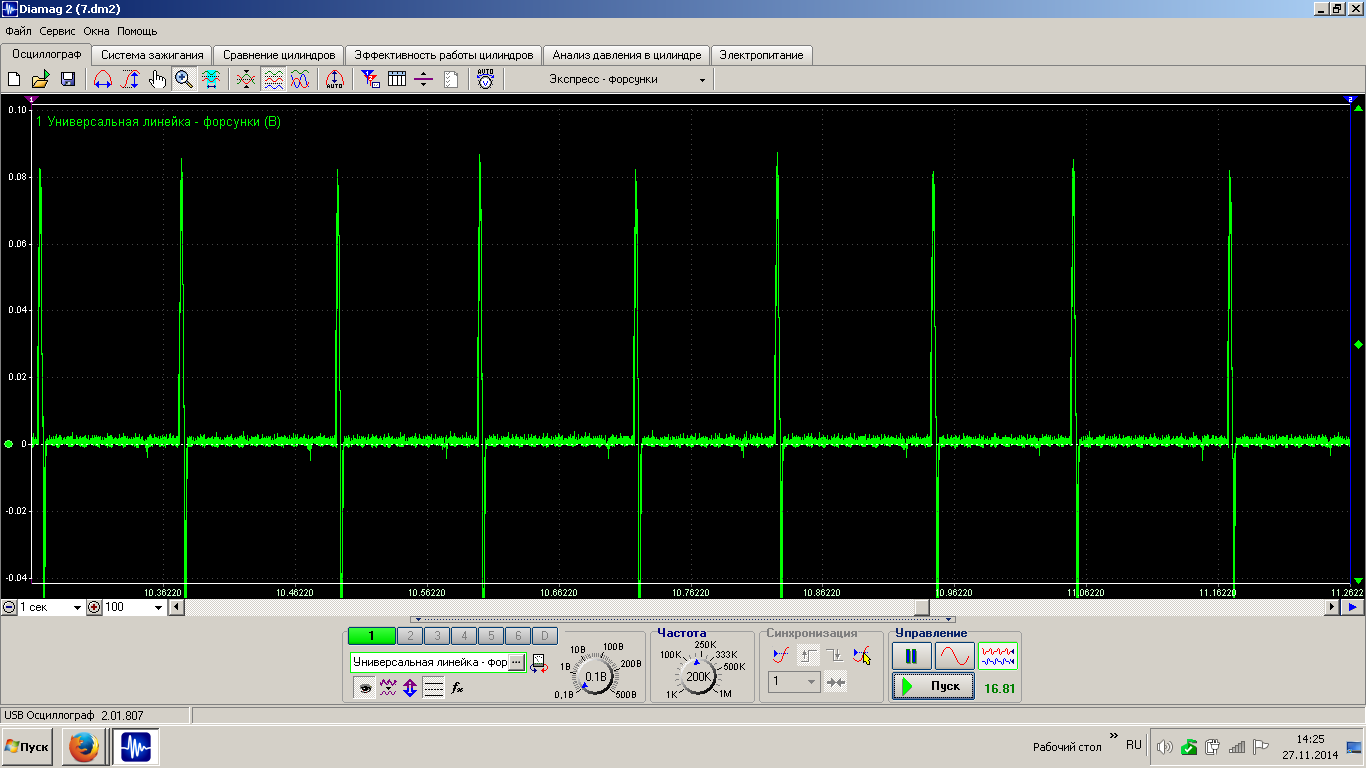The image size is (1366, 768).
Task: Open the line style icon
Action: coord(433,688)
